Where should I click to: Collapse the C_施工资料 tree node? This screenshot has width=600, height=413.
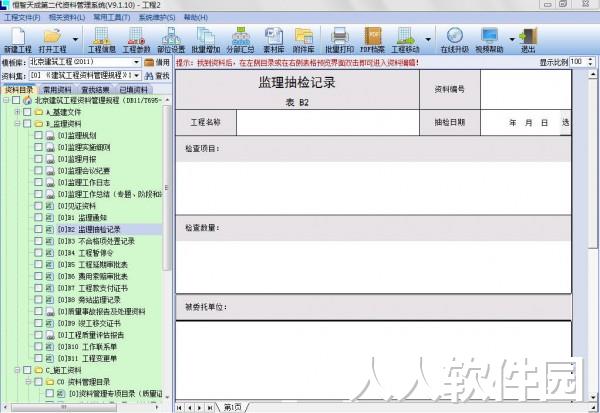(17, 370)
